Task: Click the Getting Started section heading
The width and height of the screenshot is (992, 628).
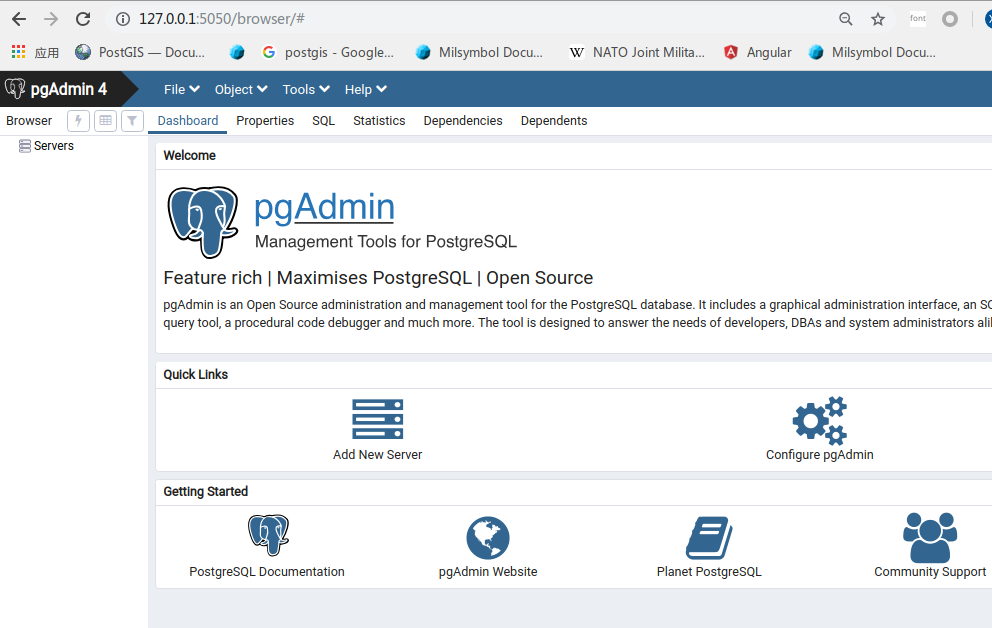Action: 206,491
